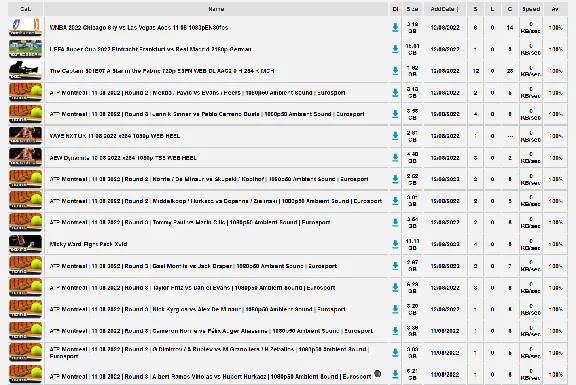Open the Albert Ramos Vinolas vs Hubert Hurkacz link
The height and width of the screenshot is (385, 576).
[210, 377]
